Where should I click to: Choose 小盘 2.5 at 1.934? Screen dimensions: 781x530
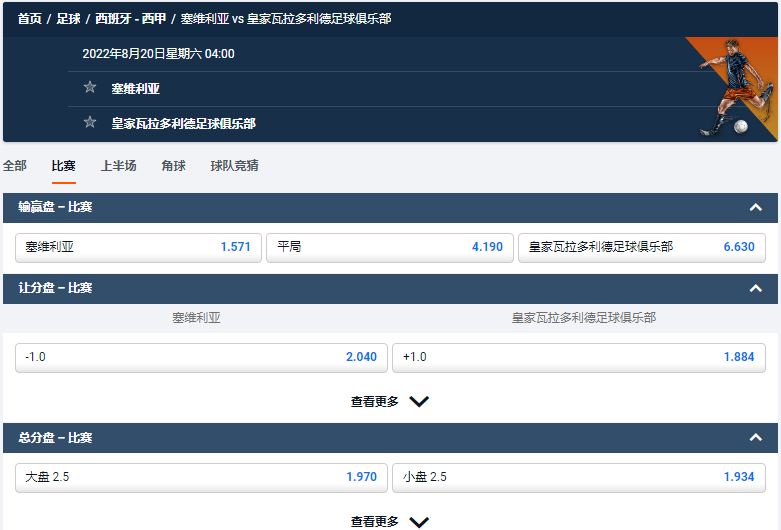click(x=579, y=478)
